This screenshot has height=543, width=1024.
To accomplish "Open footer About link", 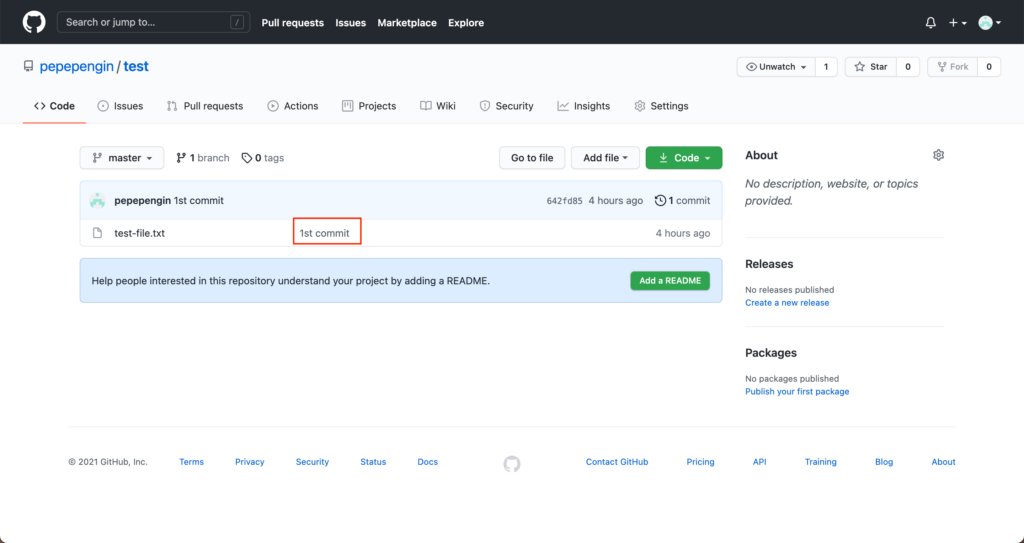I will coord(943,462).
